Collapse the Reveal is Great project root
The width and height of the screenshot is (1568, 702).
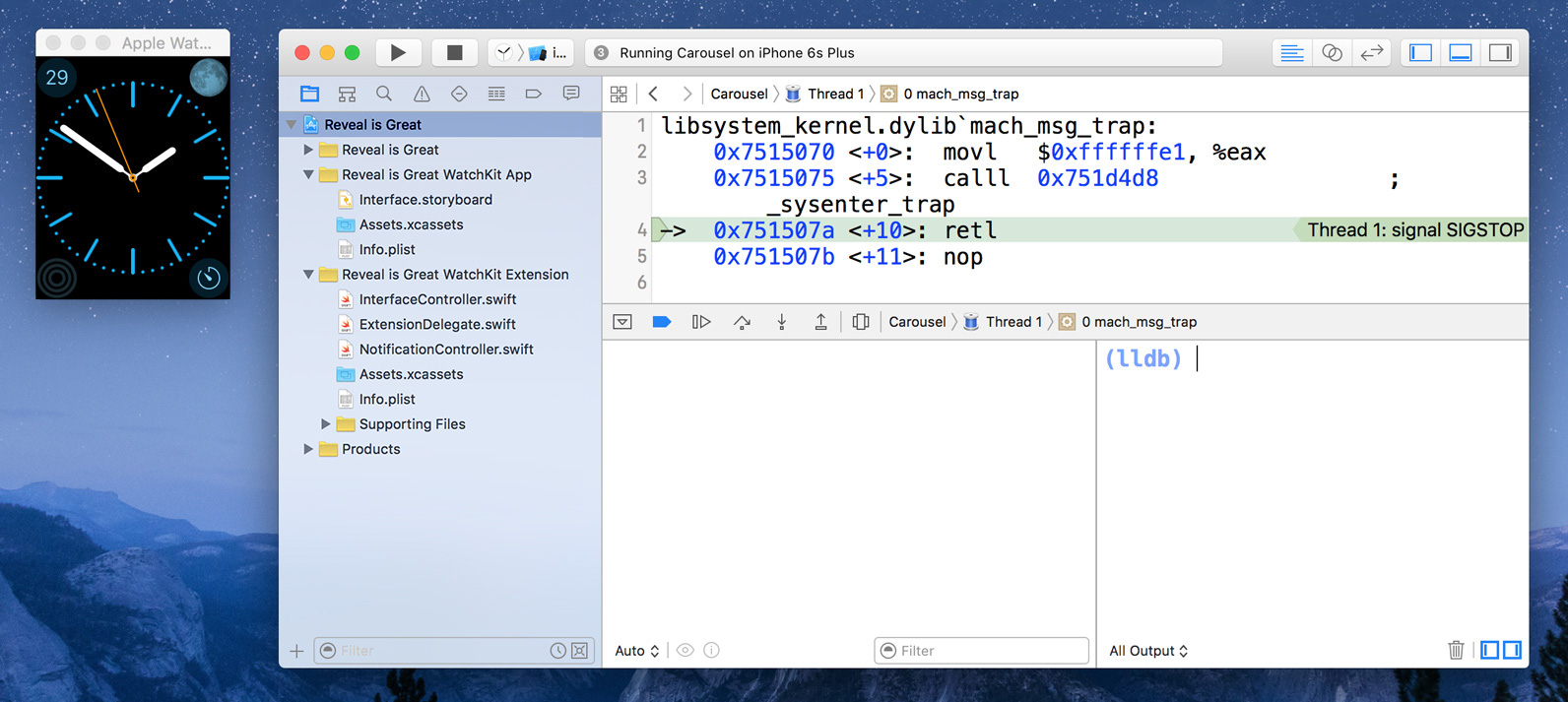[x=292, y=125]
